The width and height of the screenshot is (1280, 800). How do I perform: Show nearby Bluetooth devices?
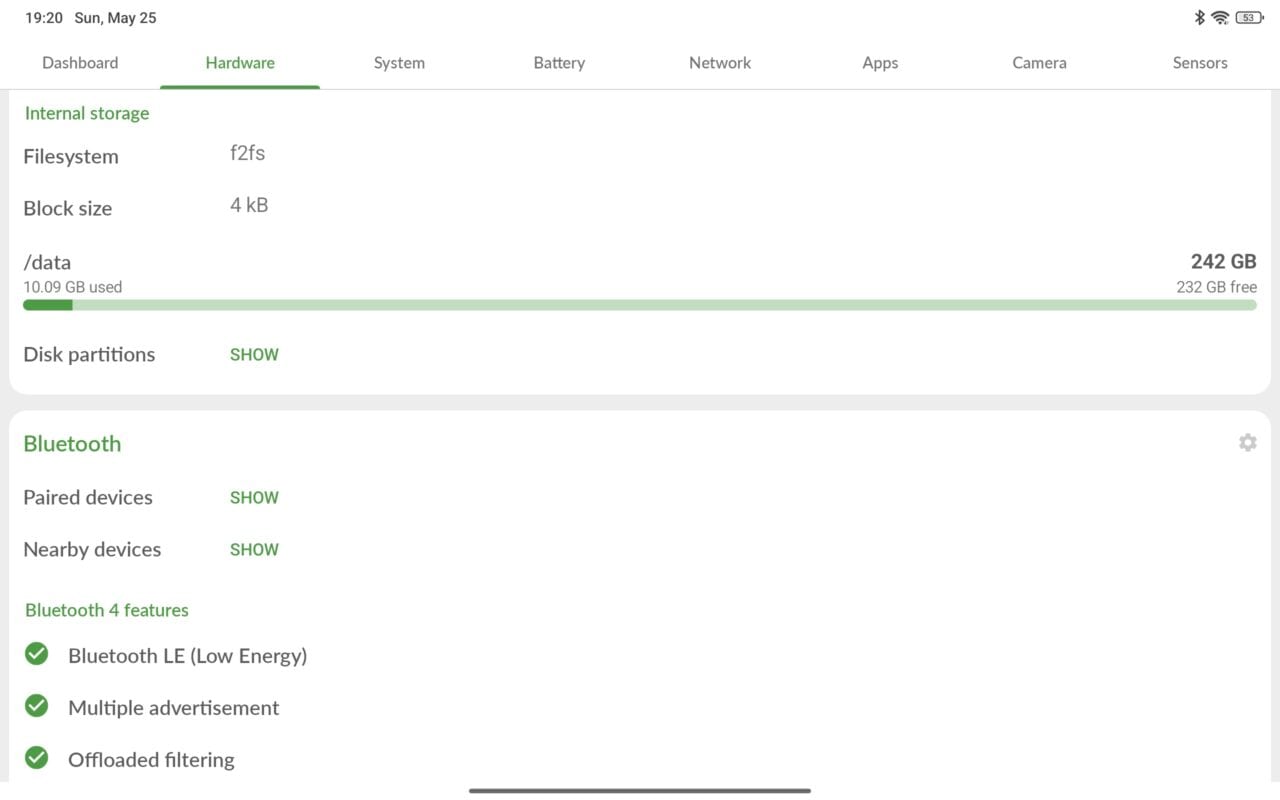point(254,550)
